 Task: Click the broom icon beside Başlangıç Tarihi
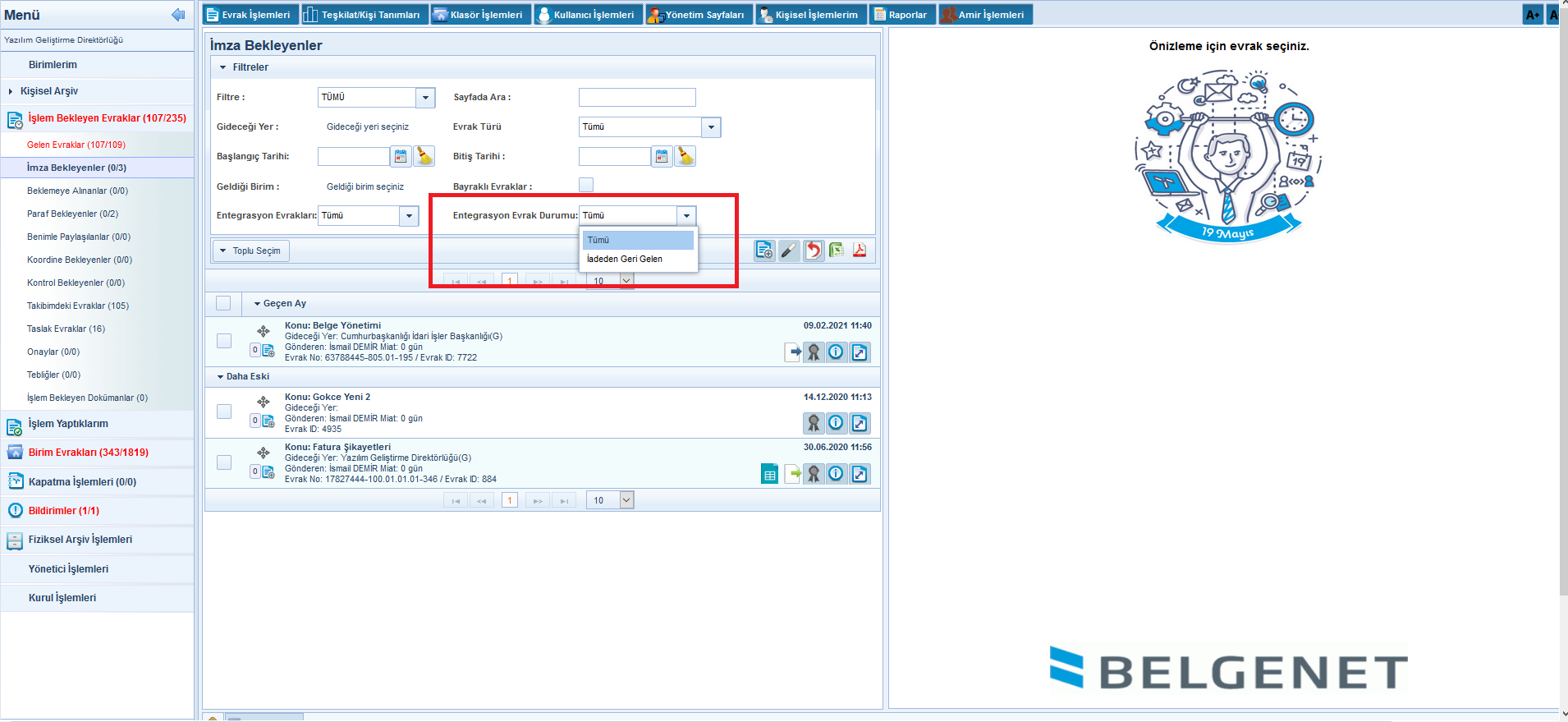click(x=424, y=156)
